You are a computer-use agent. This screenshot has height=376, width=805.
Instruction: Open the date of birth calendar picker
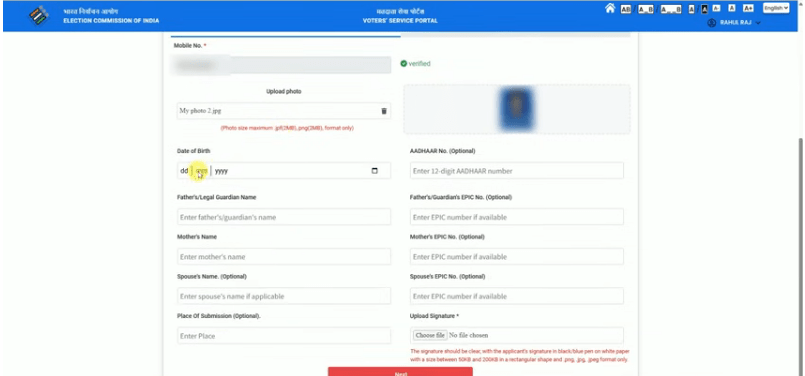374,171
